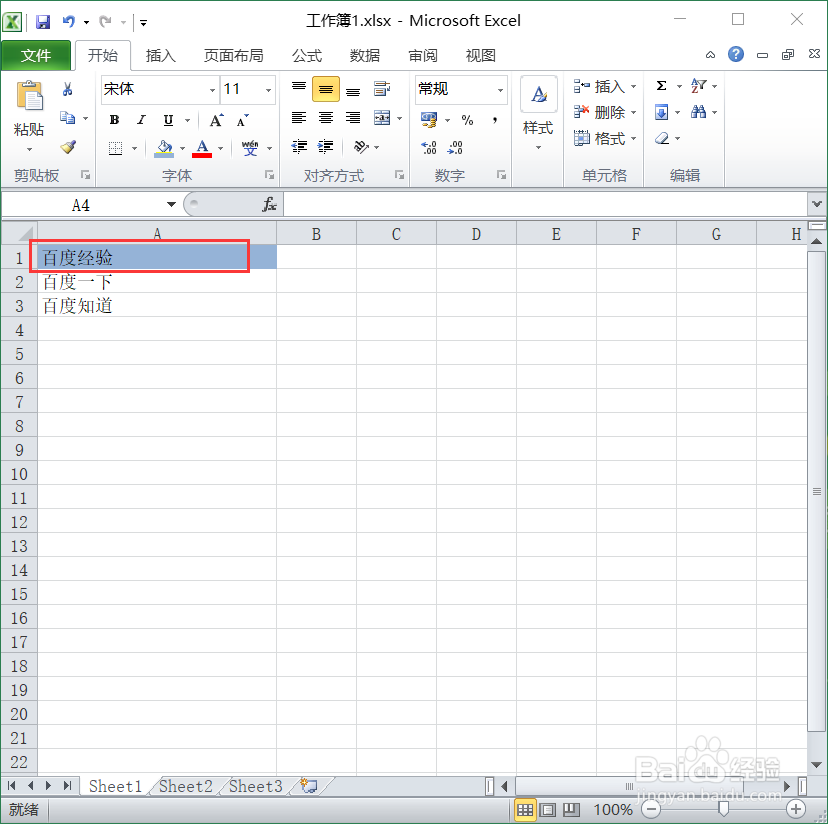828x824 pixels.
Task: Align text to top of cell
Action: click(299, 88)
